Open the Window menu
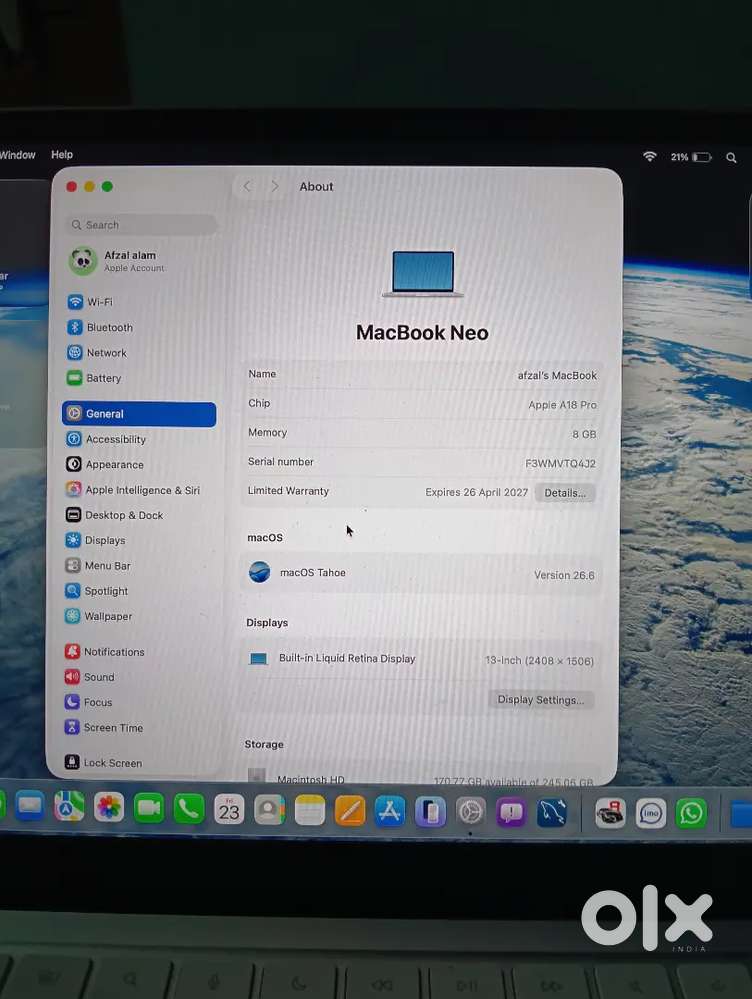Screen dimensions: 752x999 (x=17, y=155)
